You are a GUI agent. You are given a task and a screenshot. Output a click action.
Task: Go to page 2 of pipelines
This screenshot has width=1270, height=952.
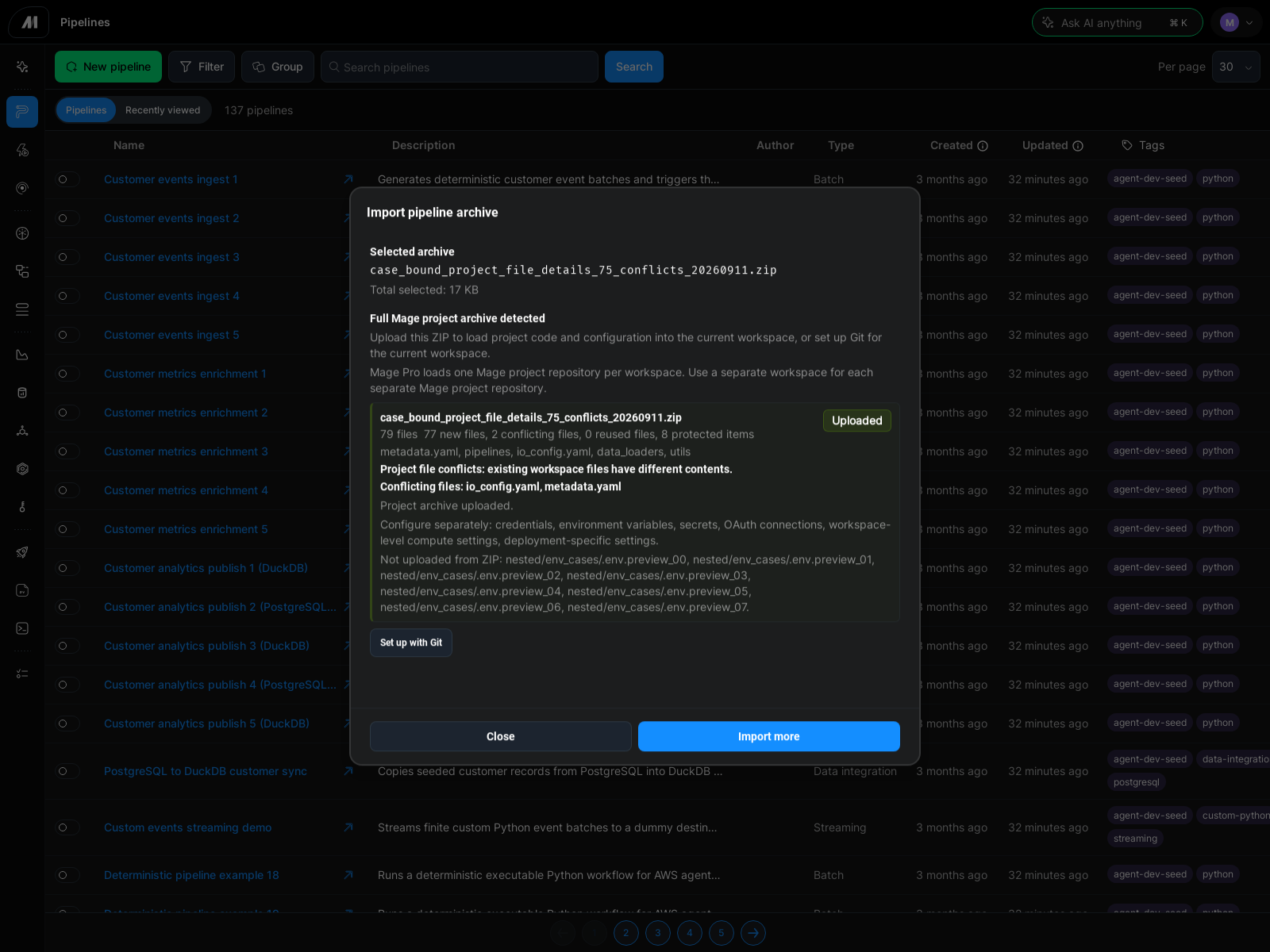[x=626, y=933]
